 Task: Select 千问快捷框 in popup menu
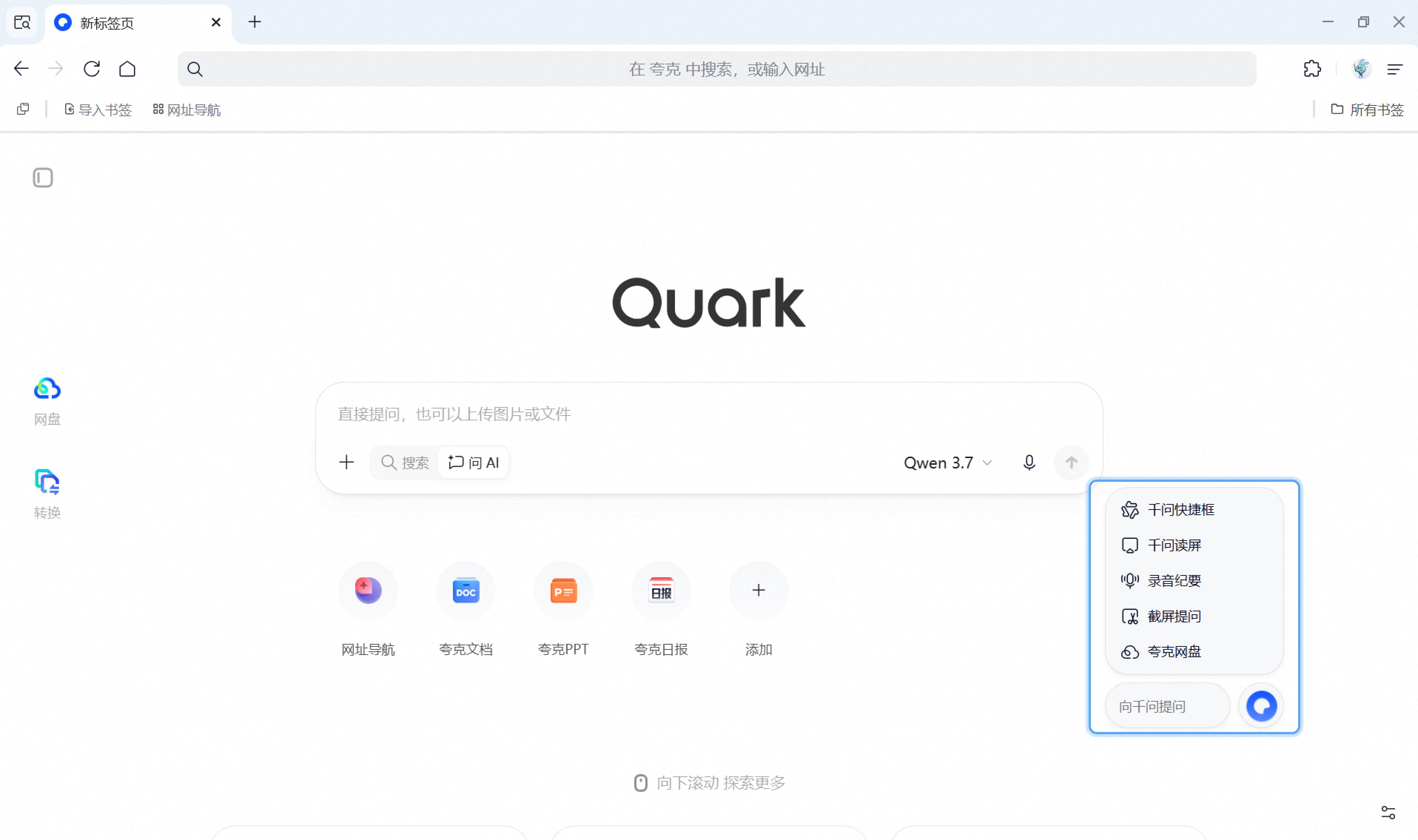(x=1194, y=510)
